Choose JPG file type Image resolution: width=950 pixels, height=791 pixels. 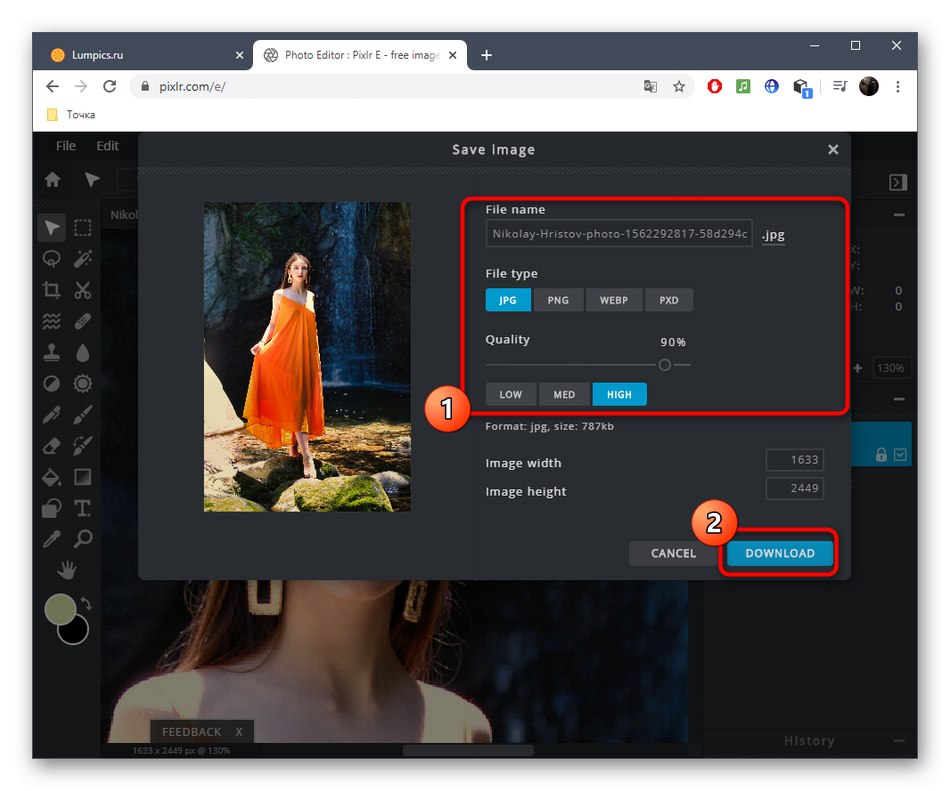point(508,300)
